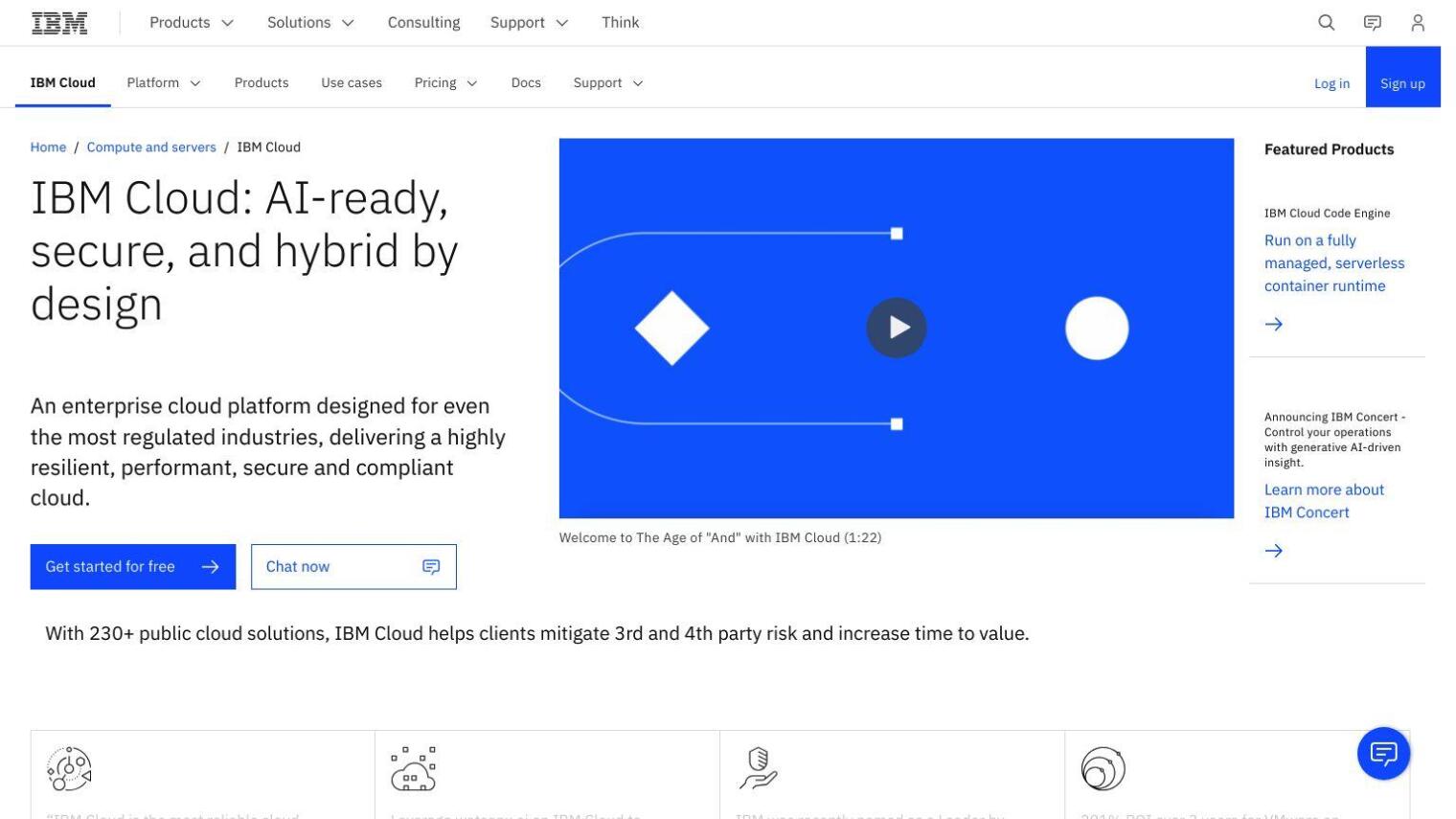Open the Consulting menu item

pos(423,23)
